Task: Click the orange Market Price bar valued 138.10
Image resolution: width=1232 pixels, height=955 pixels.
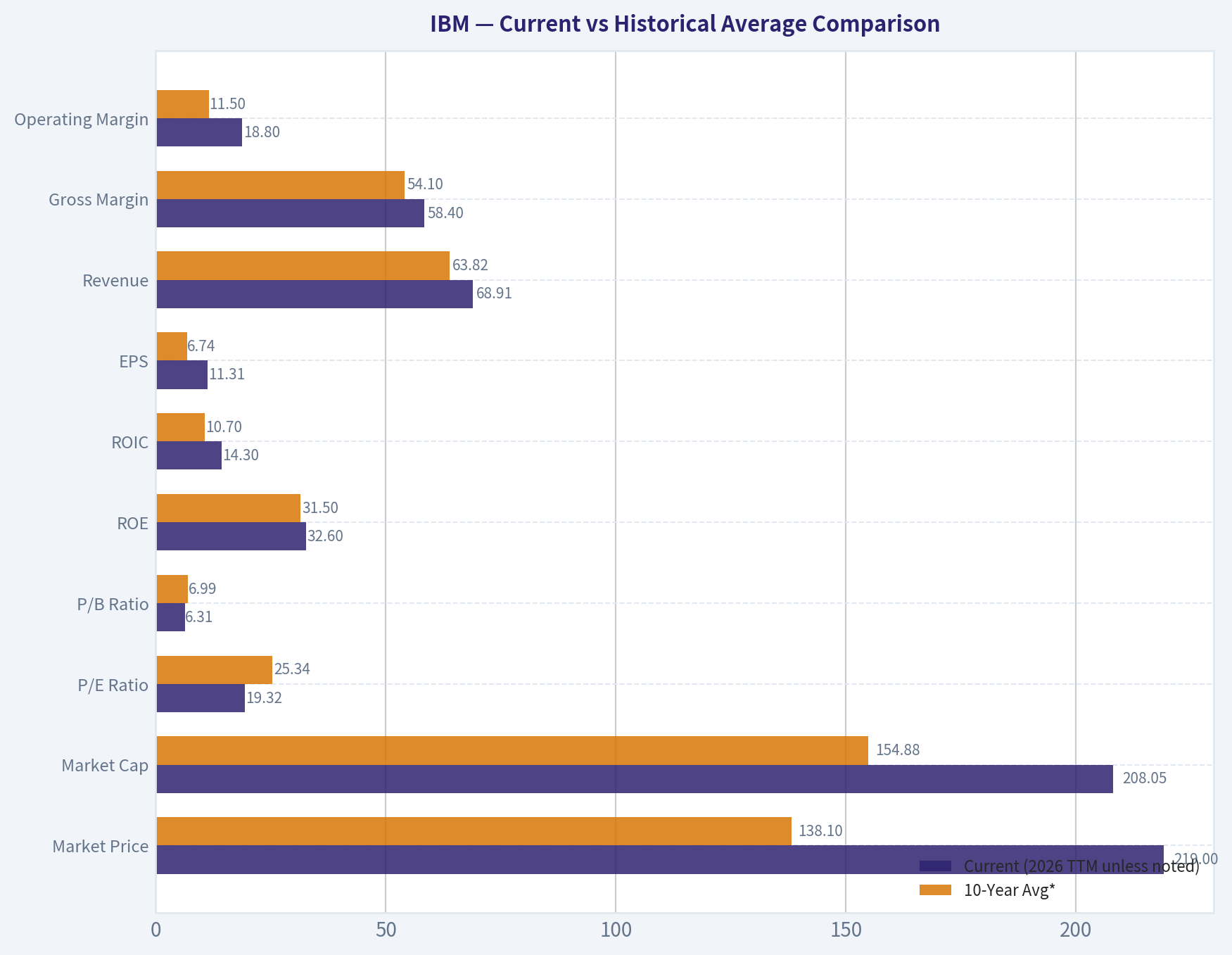Action: click(x=474, y=831)
